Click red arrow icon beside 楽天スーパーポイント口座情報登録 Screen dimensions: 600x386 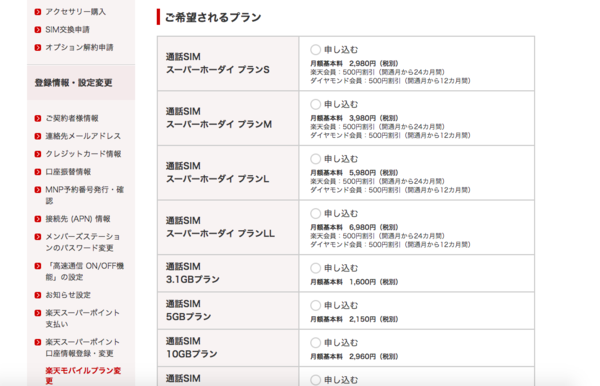[x=38, y=342]
